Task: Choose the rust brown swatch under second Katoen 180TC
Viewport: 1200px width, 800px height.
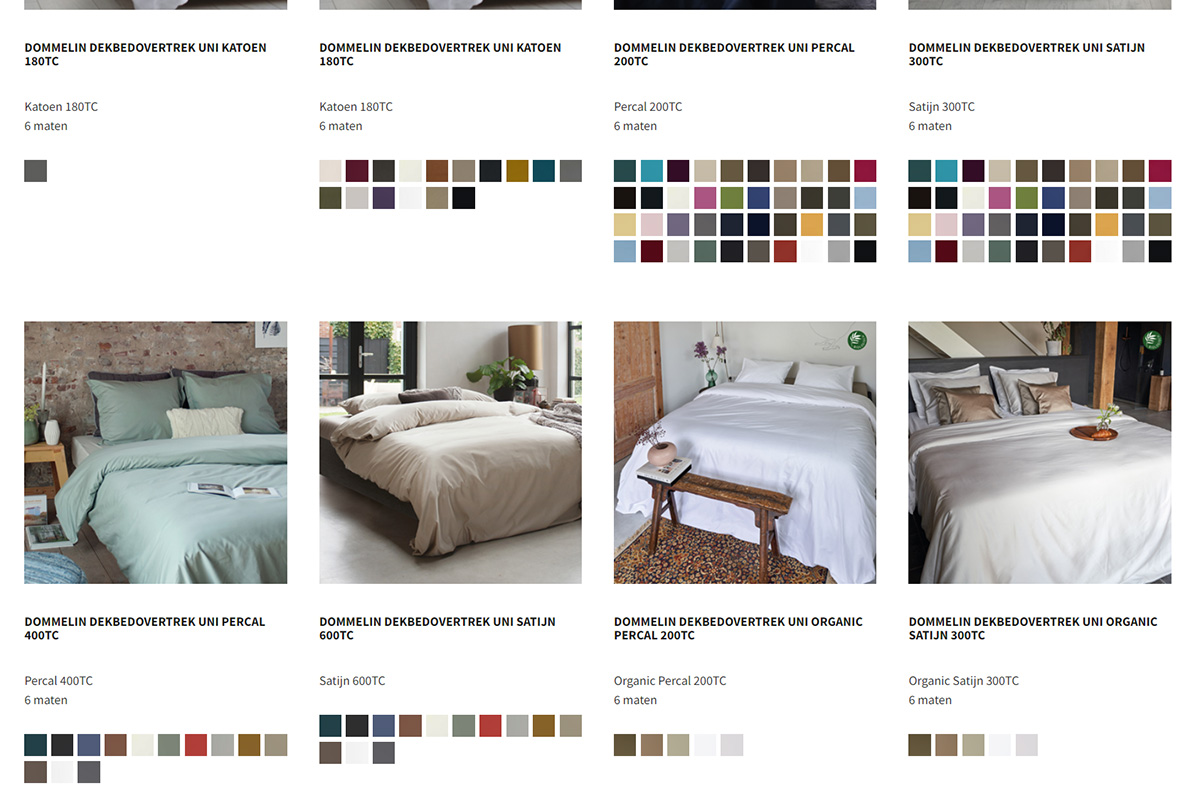Action: pos(437,171)
